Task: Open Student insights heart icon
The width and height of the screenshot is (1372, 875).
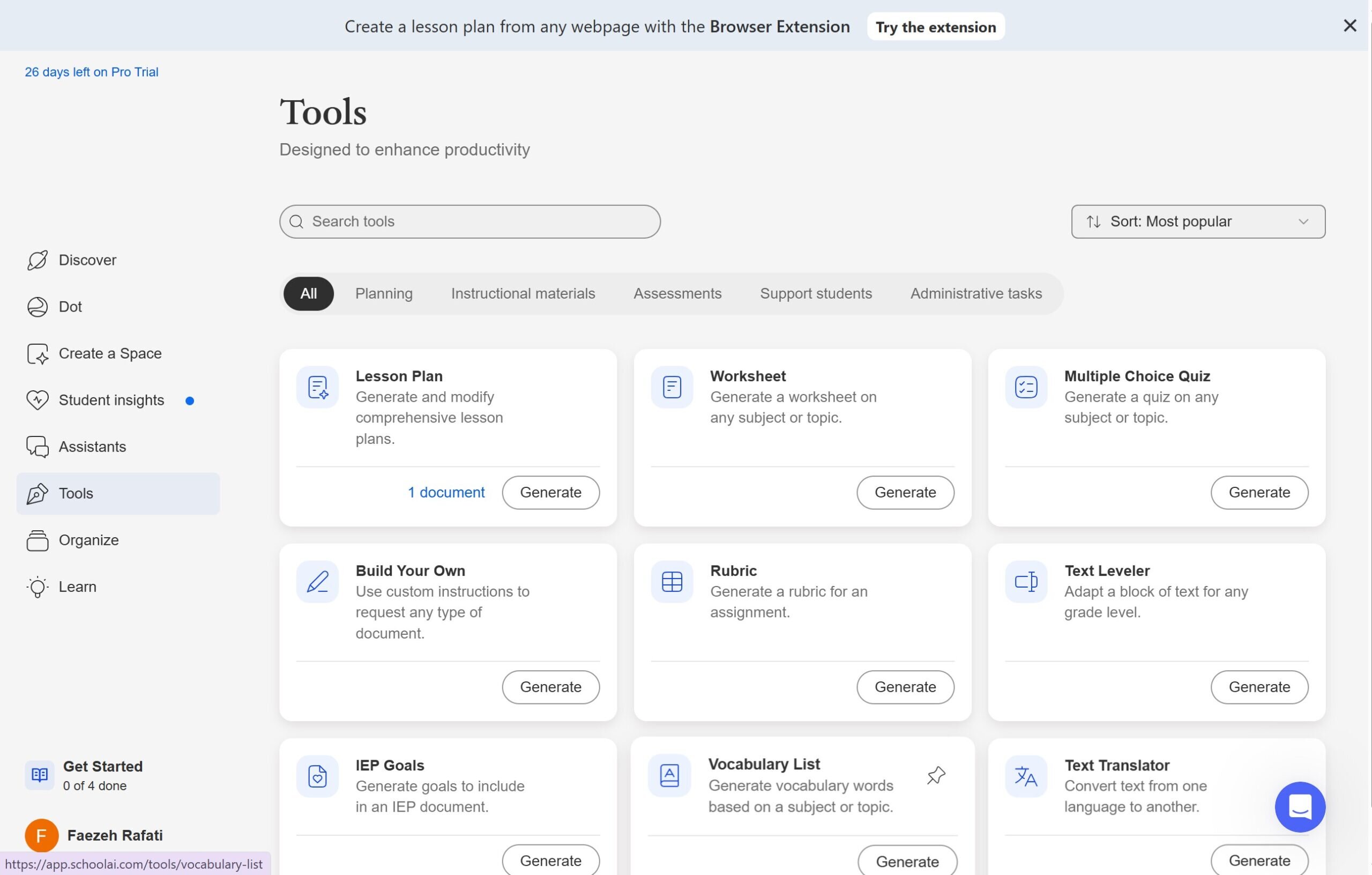Action: (38, 400)
